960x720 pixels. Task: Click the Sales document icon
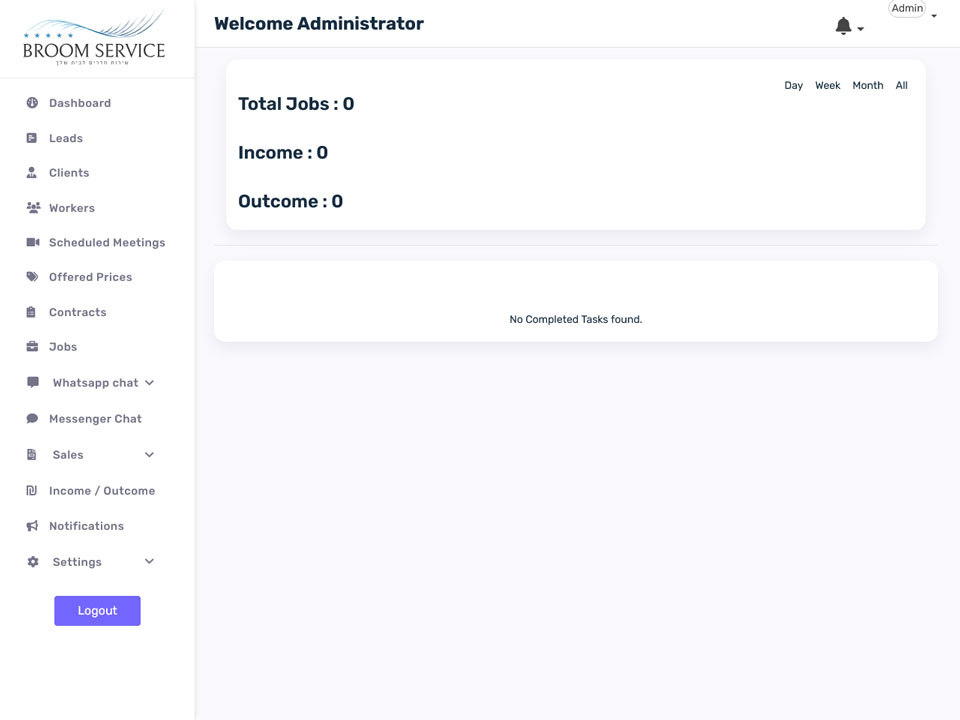tap(32, 454)
